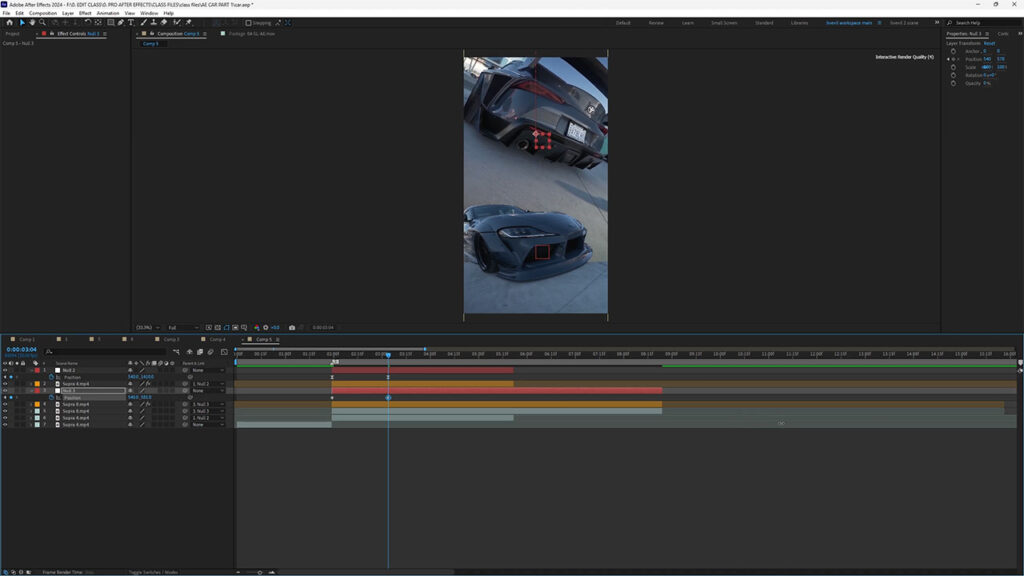Select the Hand tool in toolbar

pos(31,22)
